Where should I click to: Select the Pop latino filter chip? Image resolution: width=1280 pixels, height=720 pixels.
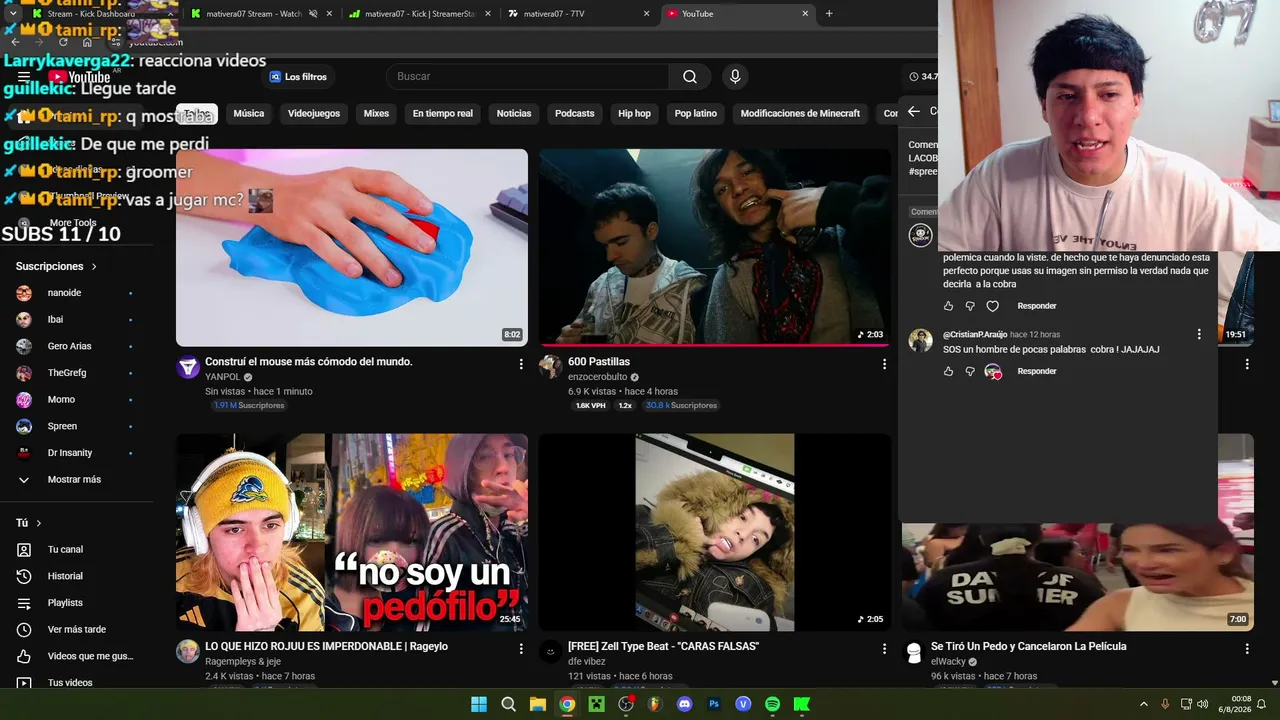[x=696, y=114]
